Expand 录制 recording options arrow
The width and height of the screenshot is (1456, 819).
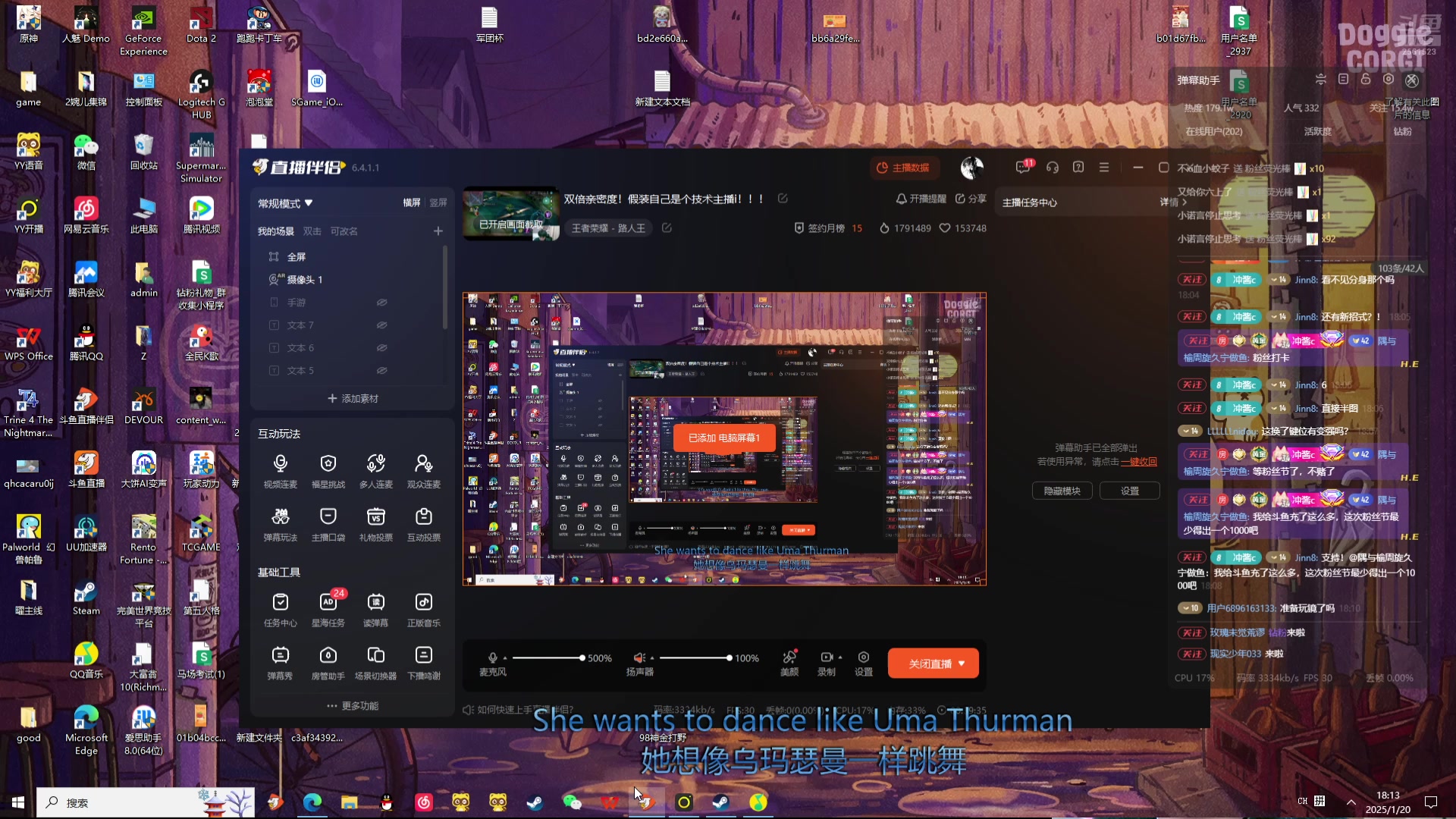click(x=840, y=657)
